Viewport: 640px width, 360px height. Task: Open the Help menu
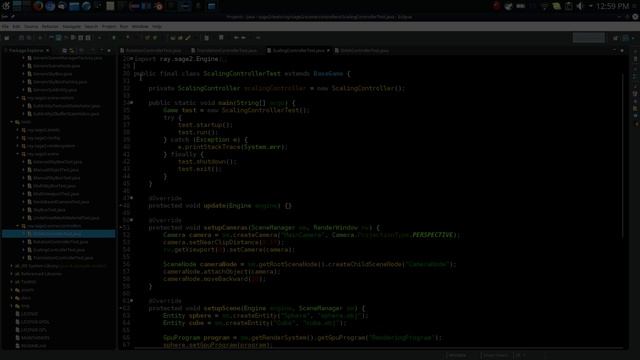coord(157,27)
